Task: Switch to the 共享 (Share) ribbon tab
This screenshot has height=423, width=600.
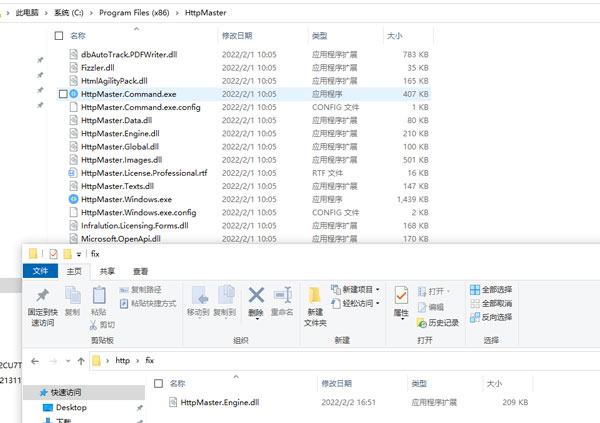Action: [x=107, y=271]
